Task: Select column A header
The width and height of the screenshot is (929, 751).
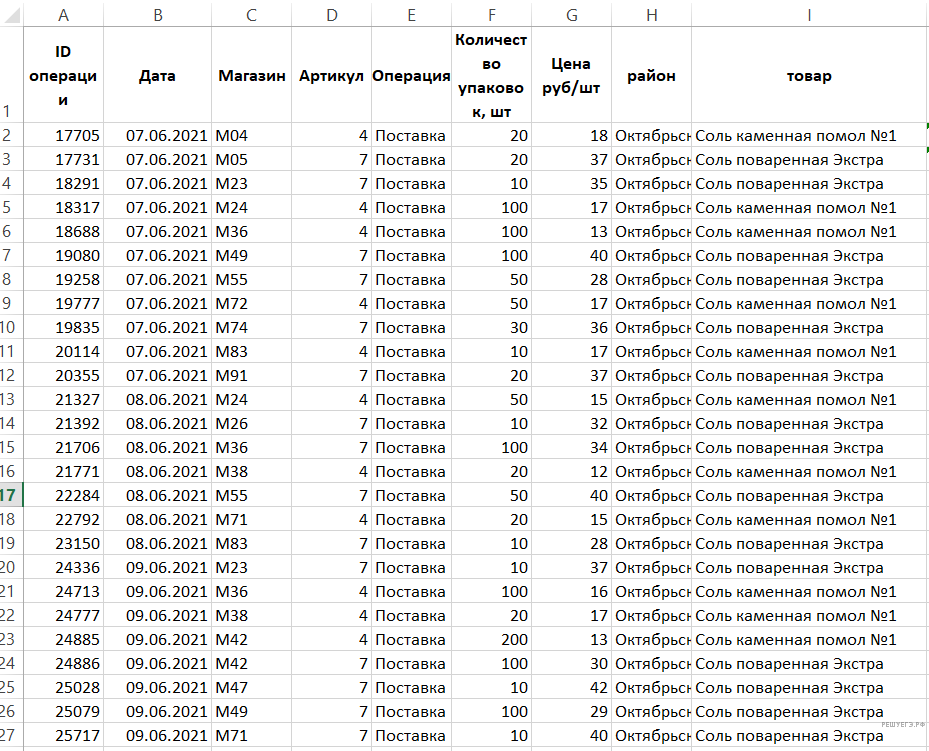Action: 63,14
